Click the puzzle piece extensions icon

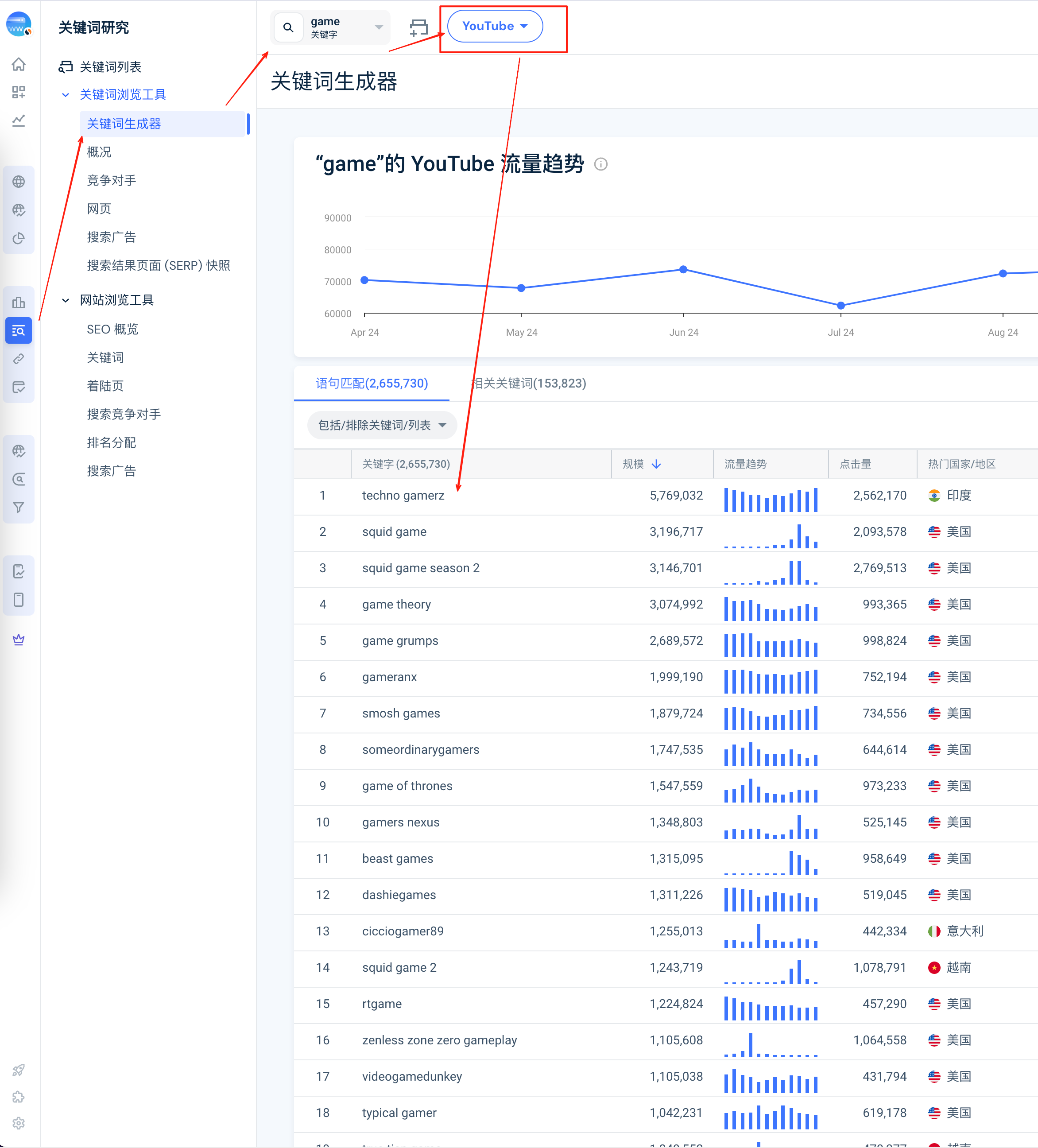[19, 1097]
